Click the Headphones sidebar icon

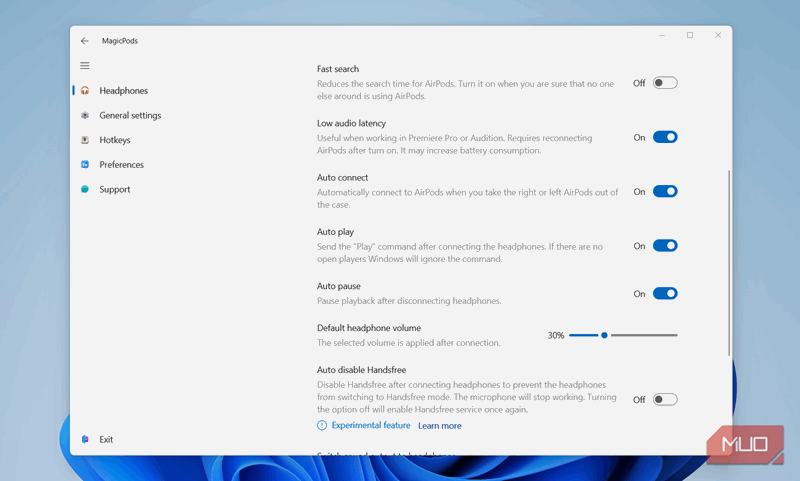point(85,91)
